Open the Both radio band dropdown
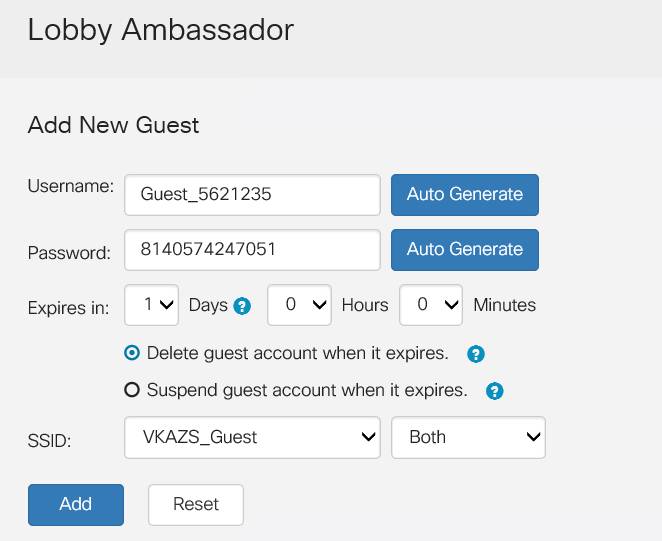This screenshot has height=541, width=662. [x=469, y=438]
